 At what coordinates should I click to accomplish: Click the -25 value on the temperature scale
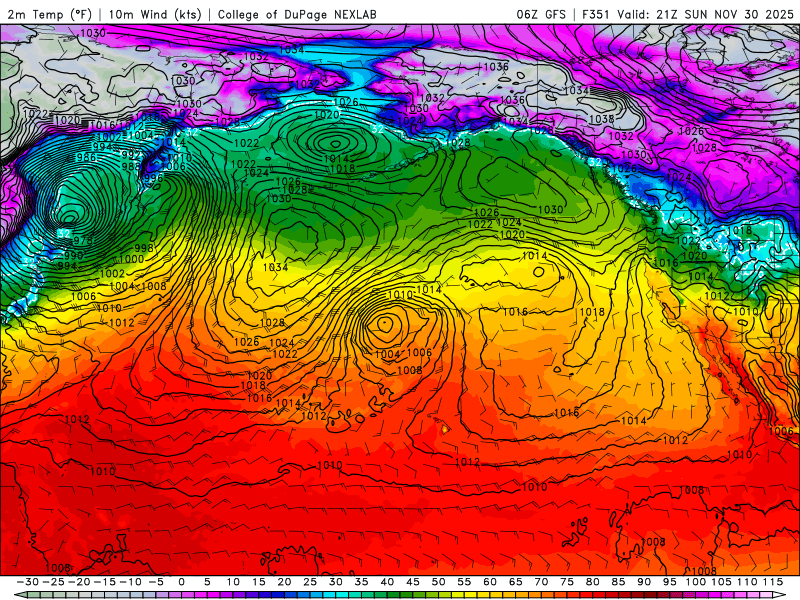[x=53, y=582]
